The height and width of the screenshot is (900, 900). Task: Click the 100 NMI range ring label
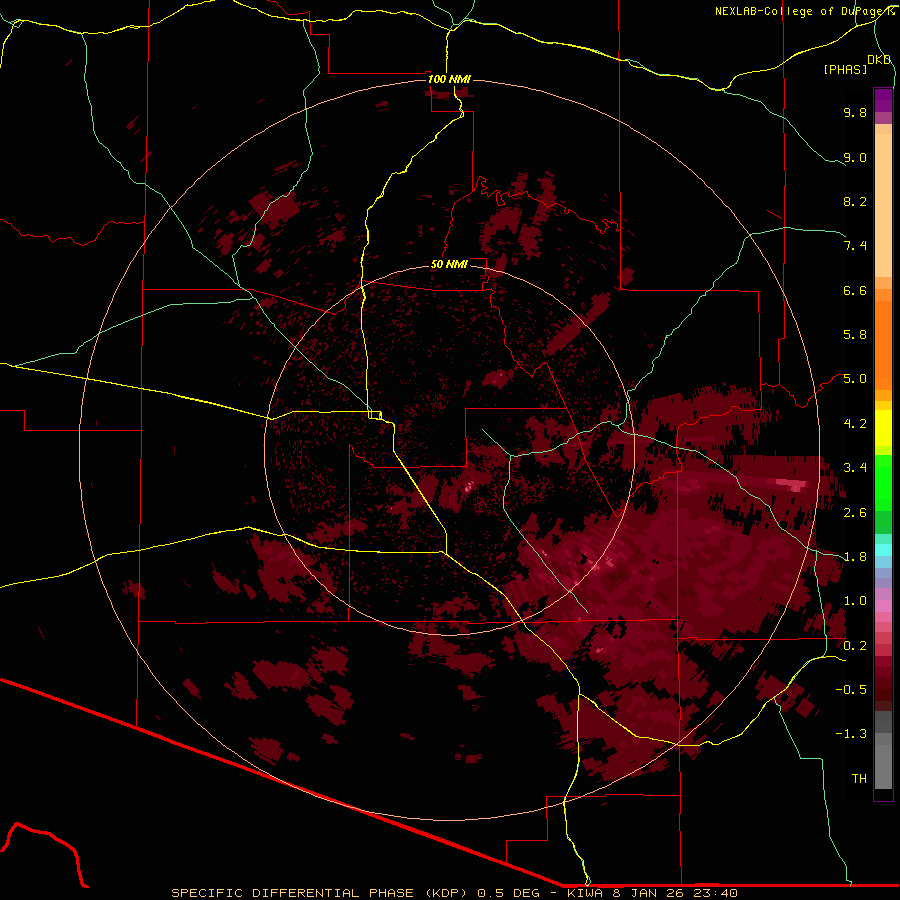click(449, 79)
